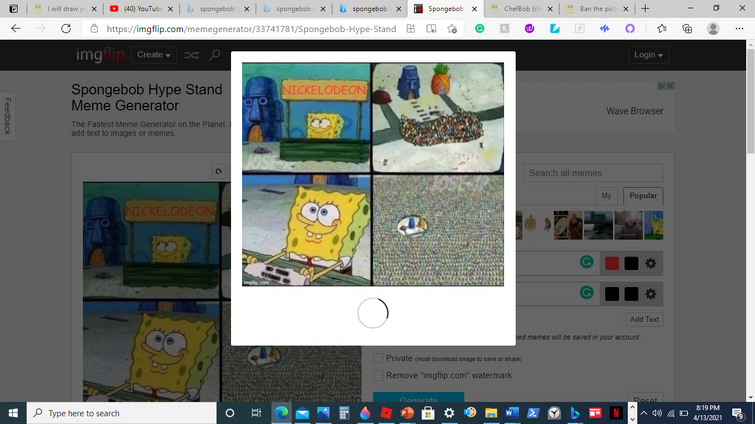
Task: Open Roblox from the taskbar
Action: (386, 413)
